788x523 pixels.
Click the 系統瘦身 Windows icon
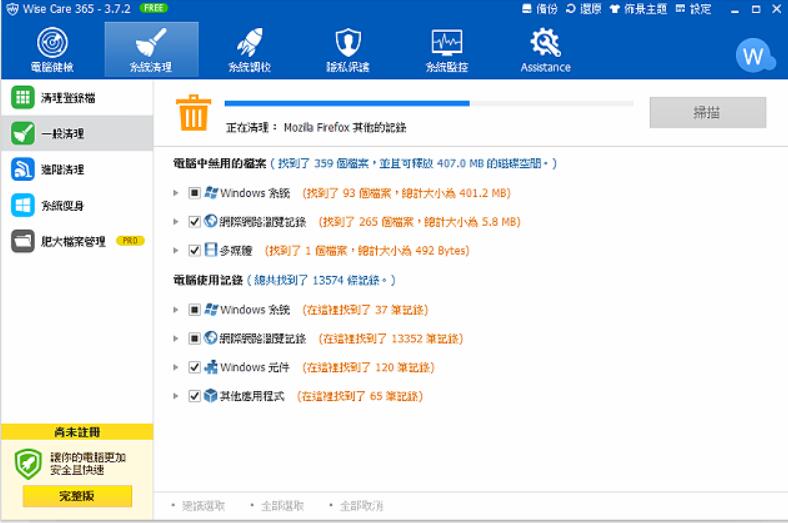(23, 205)
